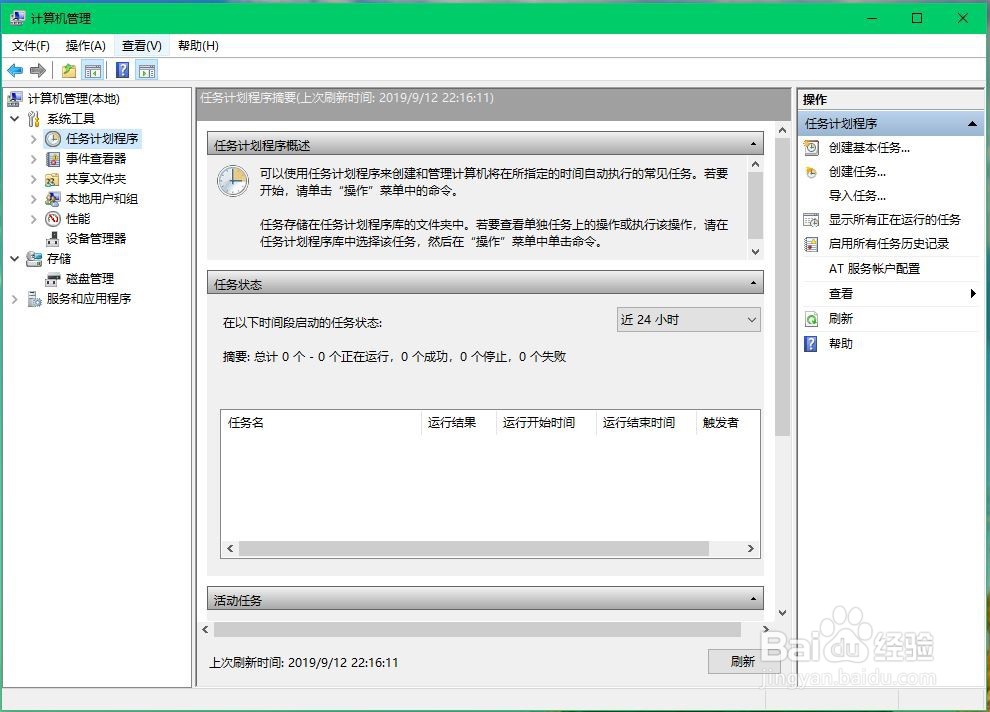Image resolution: width=990 pixels, height=712 pixels.
Task: Click the 创建任务 icon in actions
Action: pos(811,172)
